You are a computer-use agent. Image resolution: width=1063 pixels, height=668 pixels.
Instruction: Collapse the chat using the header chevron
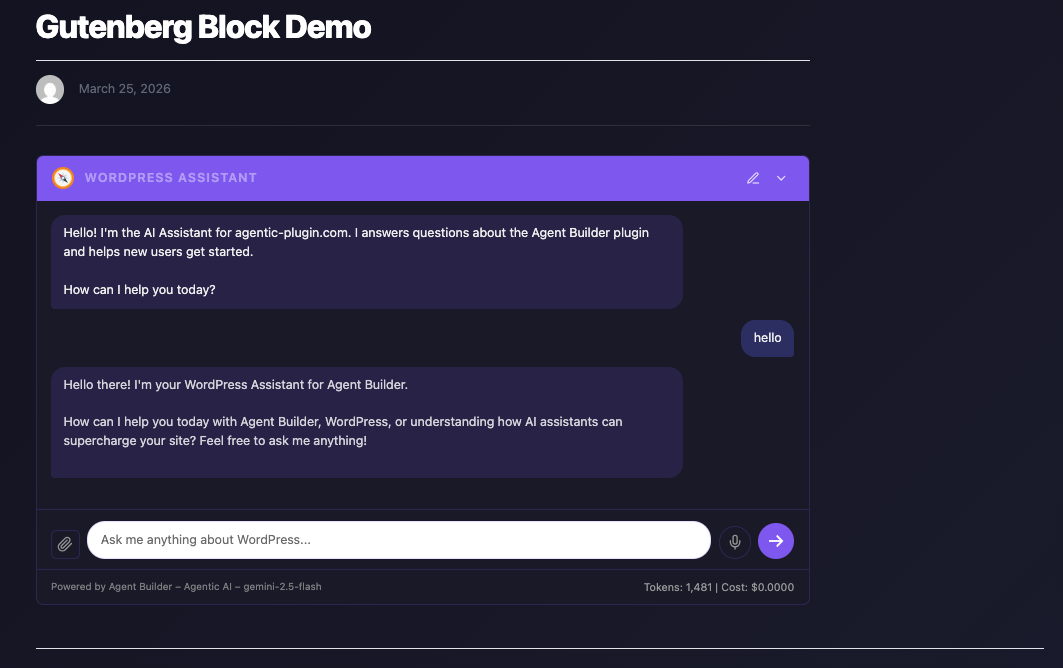pyautogui.click(x=781, y=178)
